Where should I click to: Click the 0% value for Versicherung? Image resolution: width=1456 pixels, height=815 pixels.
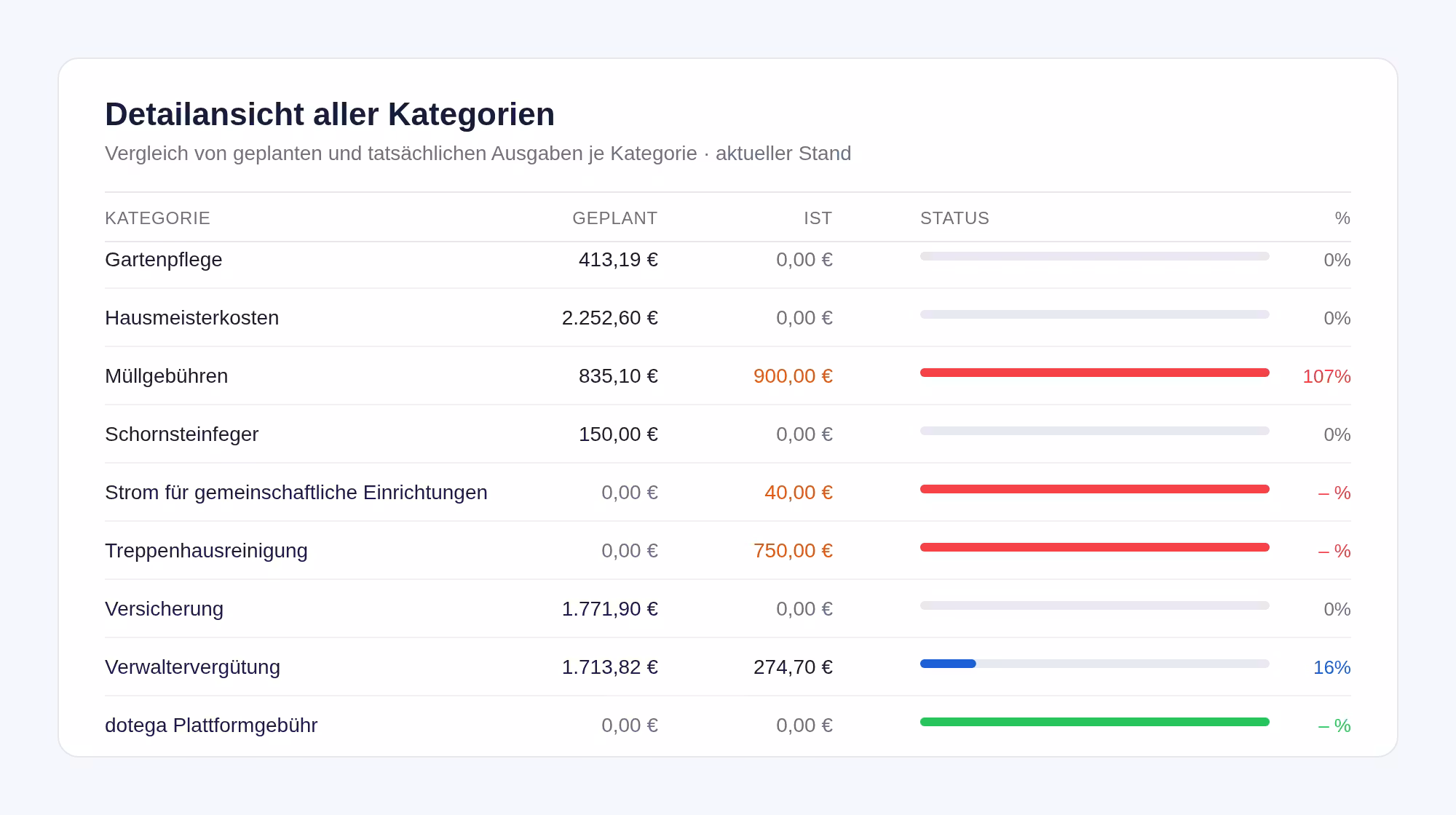(1337, 609)
